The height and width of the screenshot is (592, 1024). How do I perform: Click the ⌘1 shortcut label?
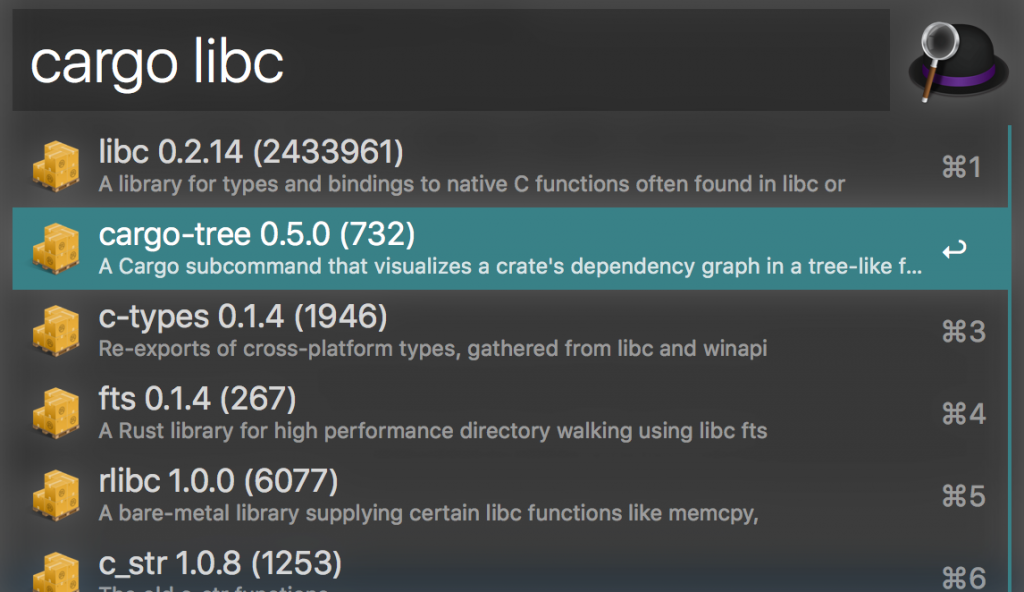(x=962, y=167)
